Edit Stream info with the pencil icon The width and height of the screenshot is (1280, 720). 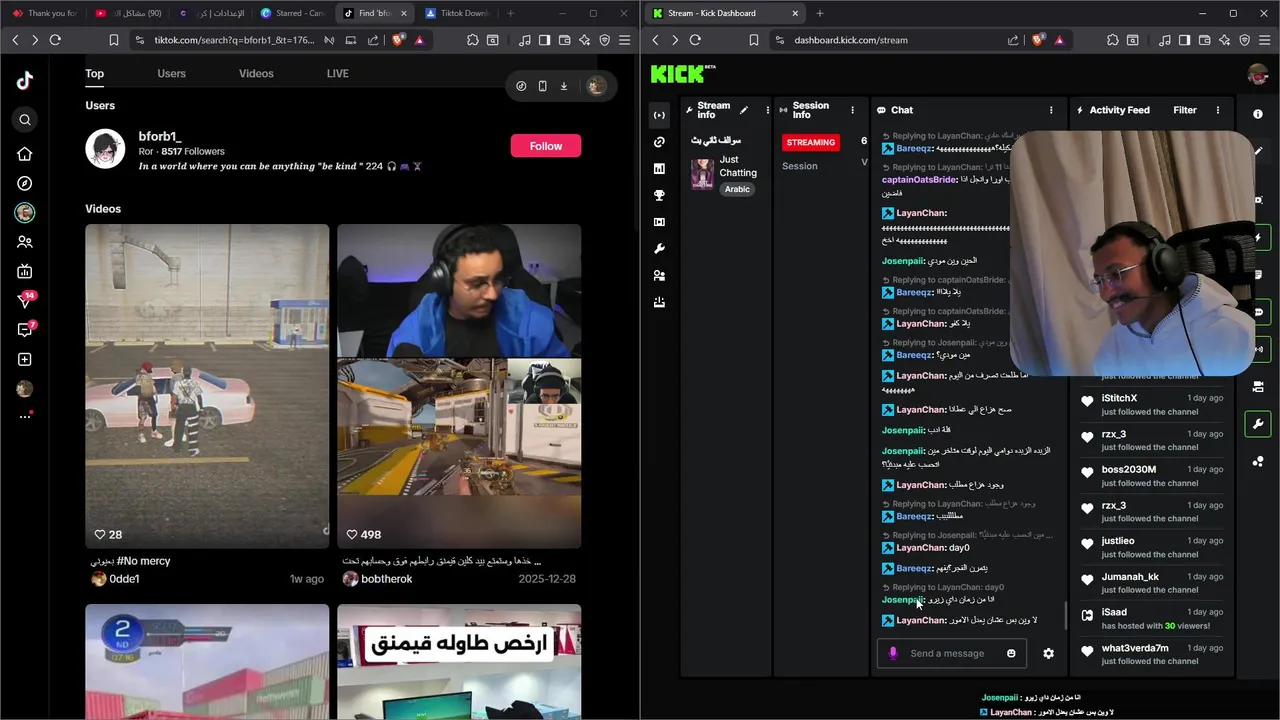(743, 110)
